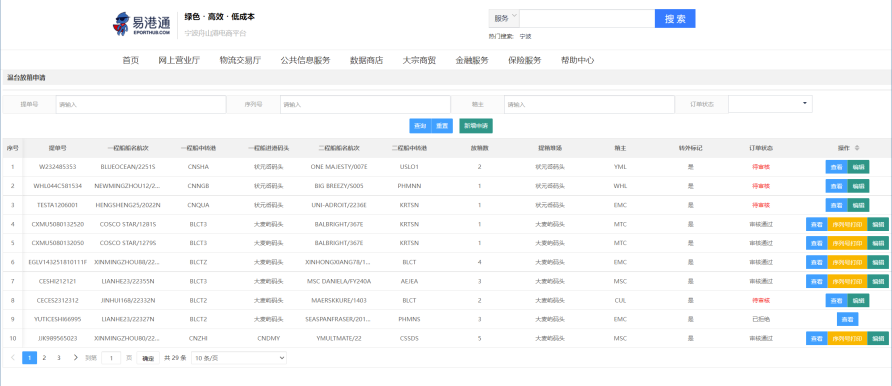Focus the 序列号 filter input
This screenshot has width=892, height=386.
click(x=365, y=104)
